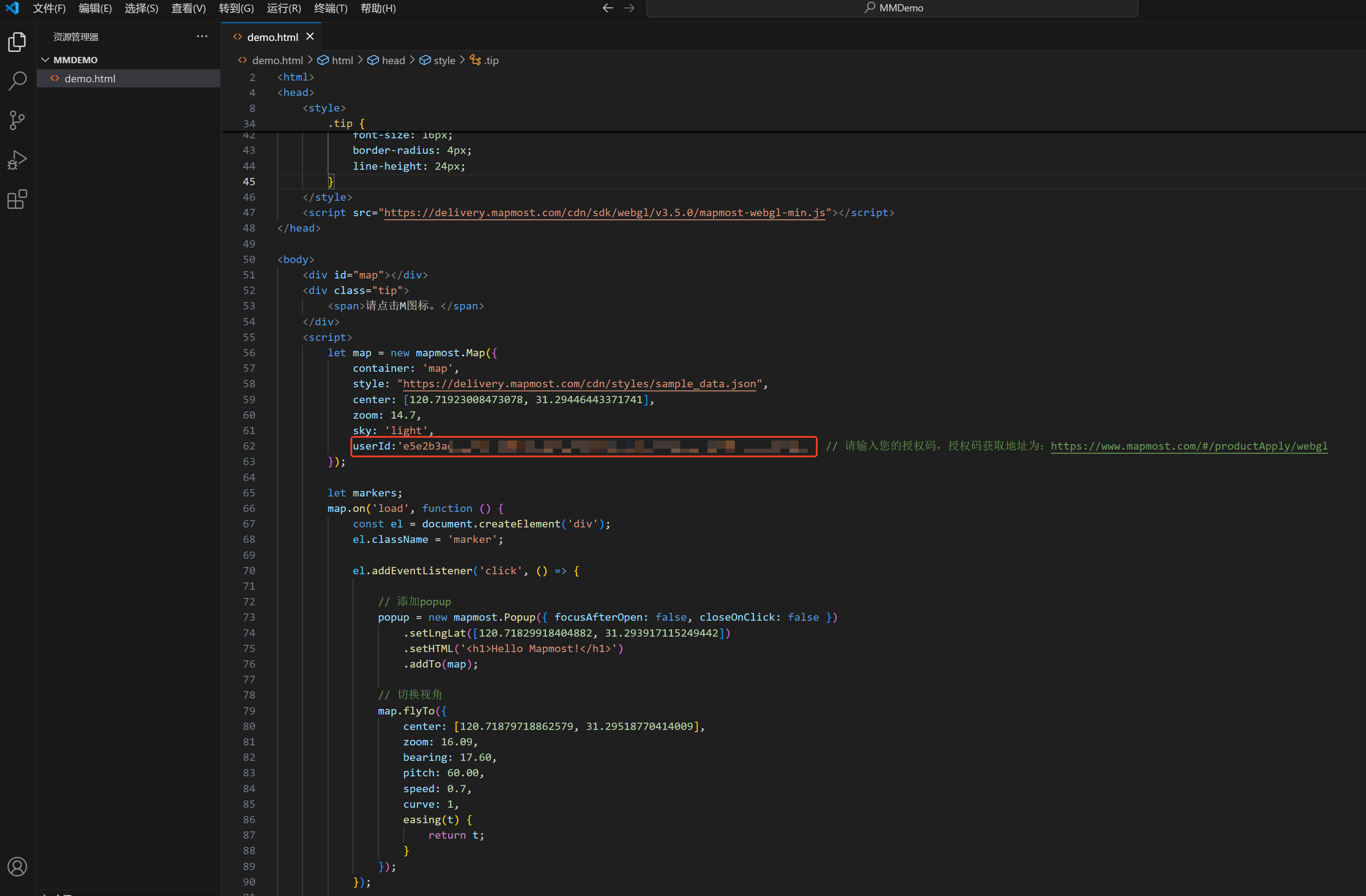
Task: Click the sticky scroll <html> line
Action: point(296,77)
